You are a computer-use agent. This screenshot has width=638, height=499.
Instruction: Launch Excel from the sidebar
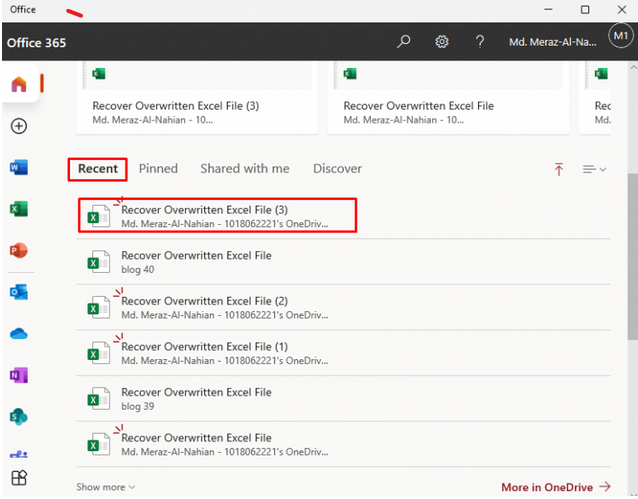coord(19,209)
